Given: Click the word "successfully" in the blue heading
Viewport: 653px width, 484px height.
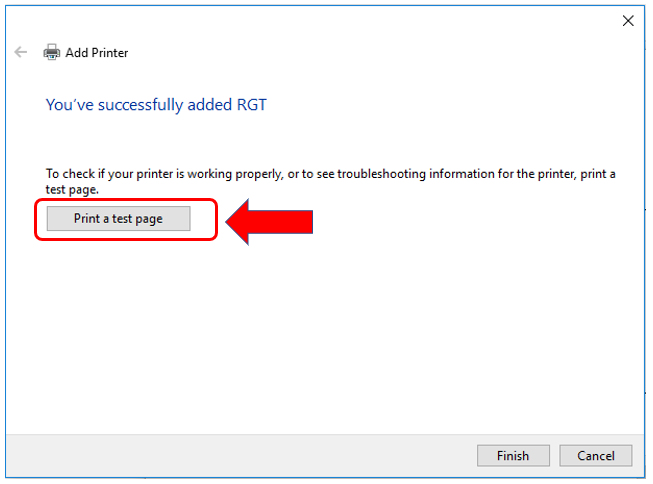Looking at the screenshot, I should coord(142,104).
